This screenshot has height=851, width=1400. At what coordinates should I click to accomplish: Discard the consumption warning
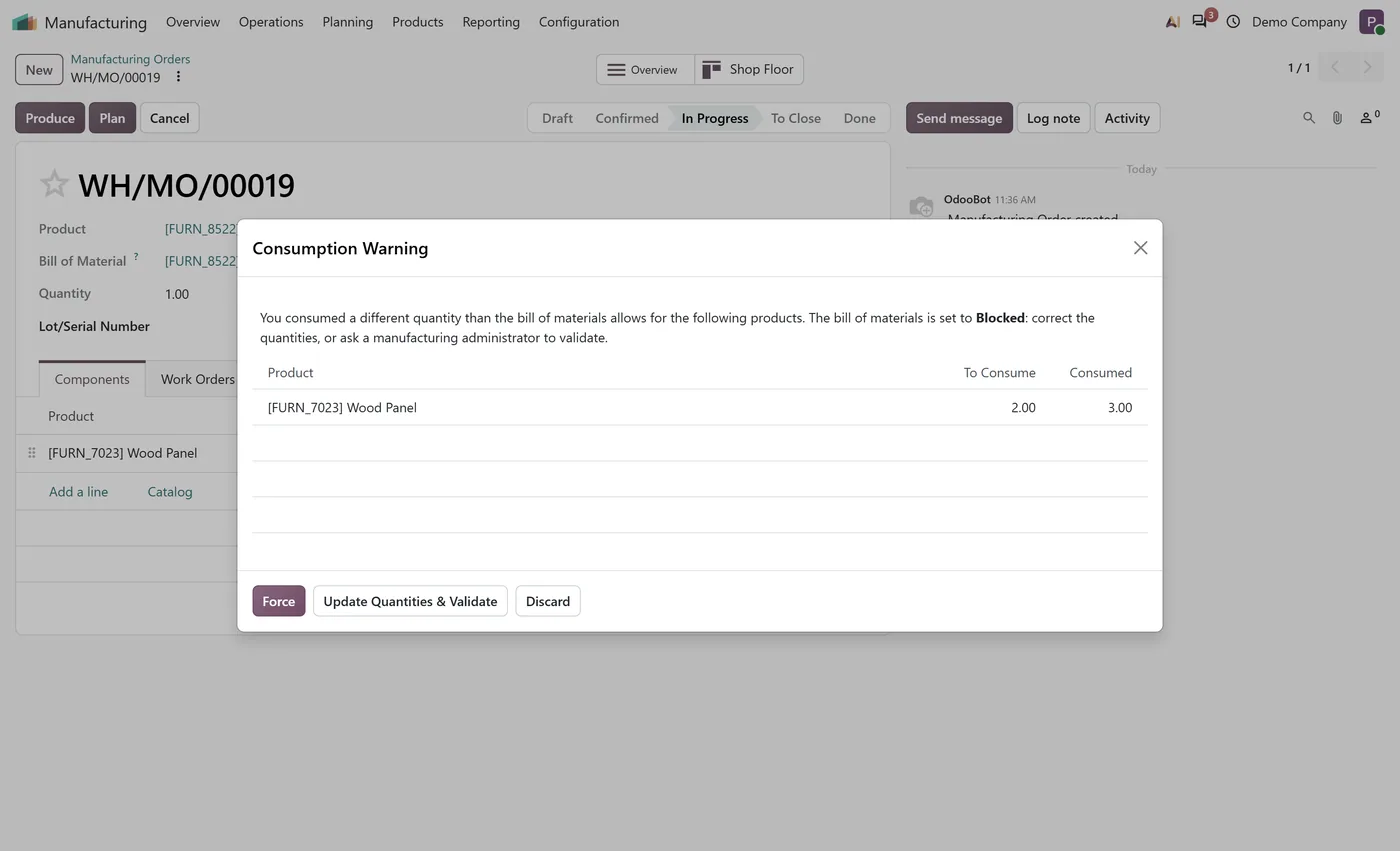(548, 601)
